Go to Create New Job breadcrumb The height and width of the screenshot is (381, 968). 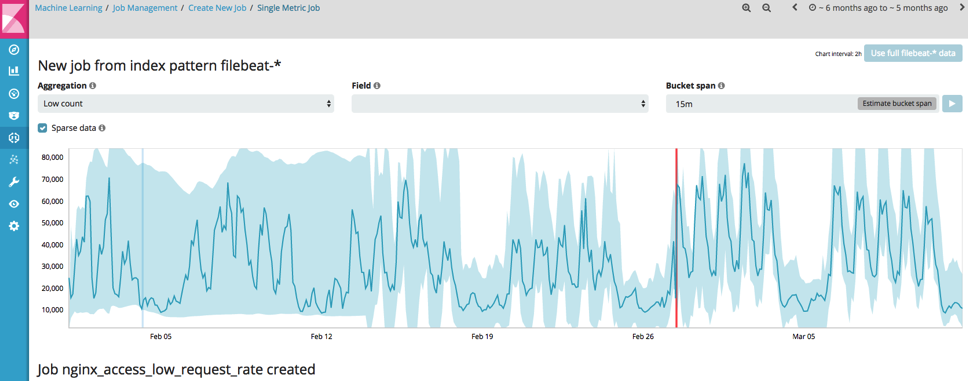tap(218, 9)
